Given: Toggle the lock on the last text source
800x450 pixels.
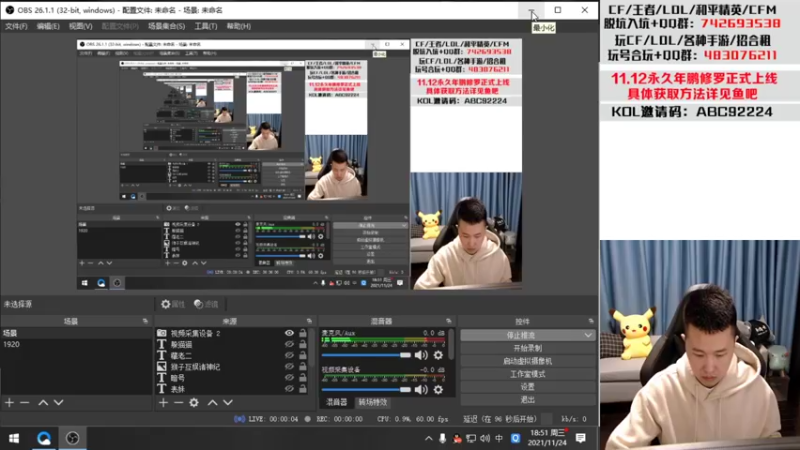Looking at the screenshot, I should (303, 389).
